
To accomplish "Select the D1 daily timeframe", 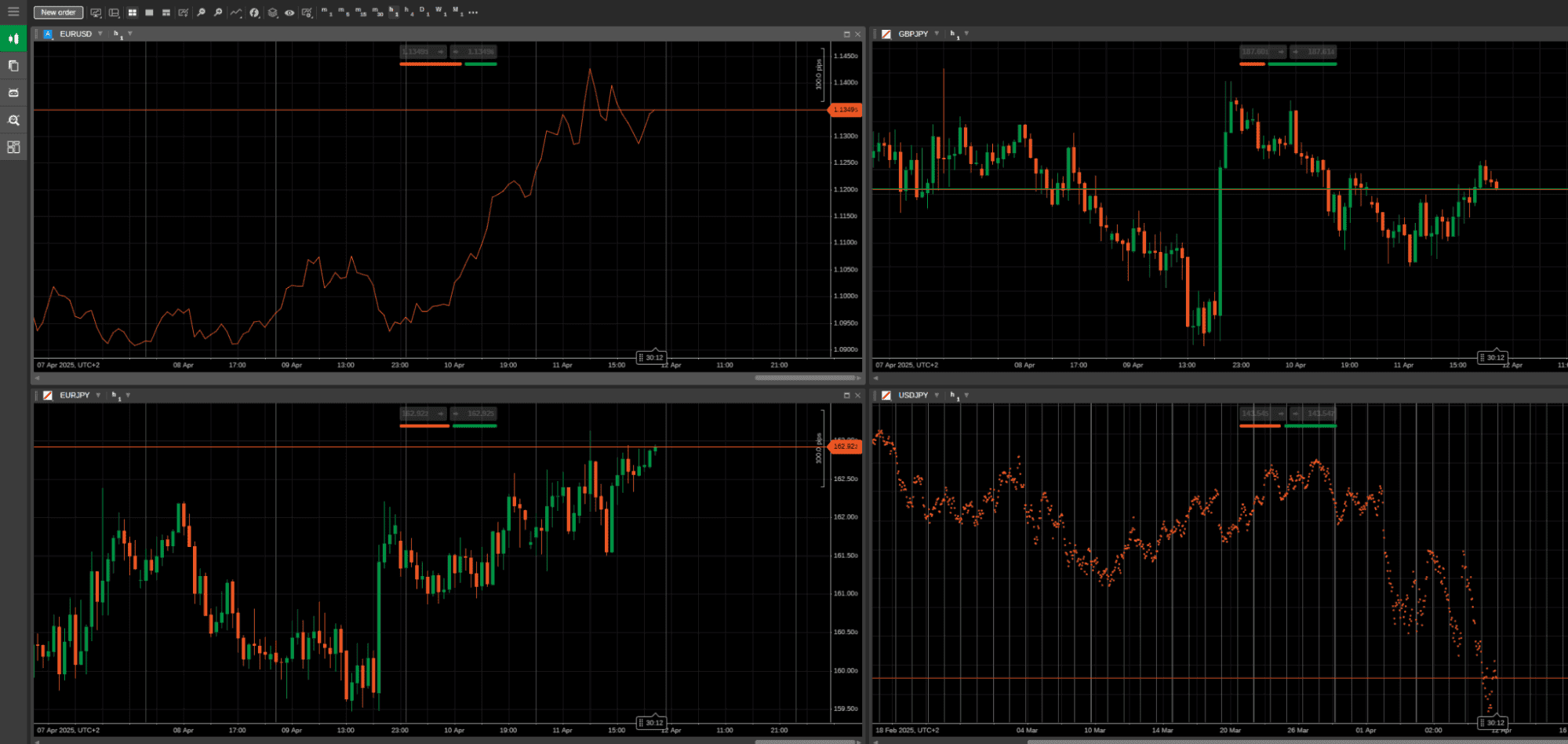I will [x=424, y=12].
